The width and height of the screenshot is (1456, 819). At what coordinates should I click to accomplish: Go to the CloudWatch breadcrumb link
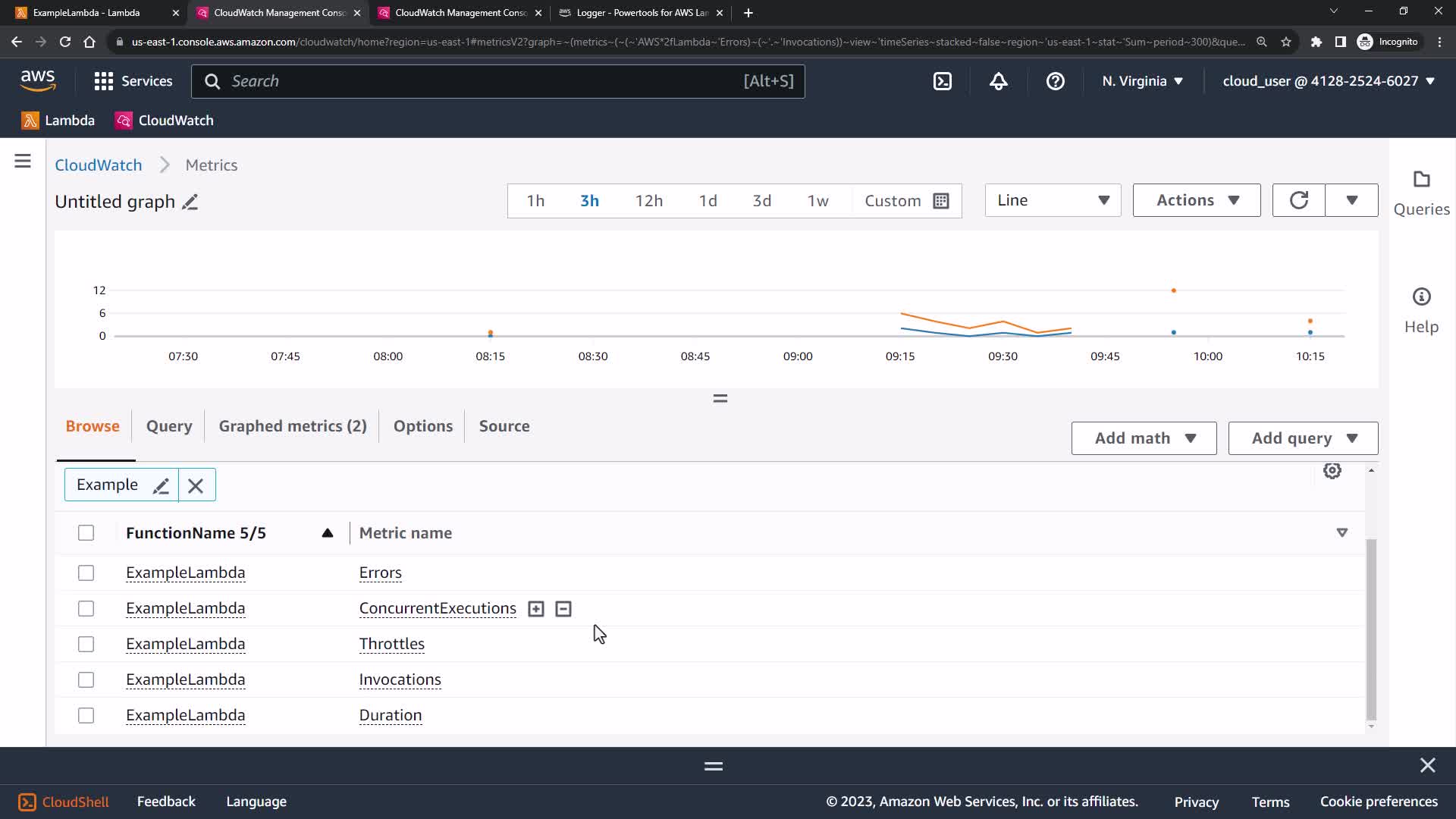point(99,165)
